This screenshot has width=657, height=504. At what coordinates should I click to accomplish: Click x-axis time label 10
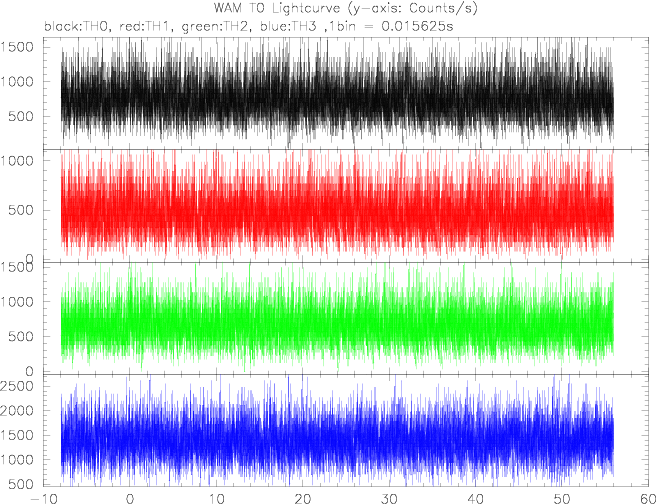(216, 499)
